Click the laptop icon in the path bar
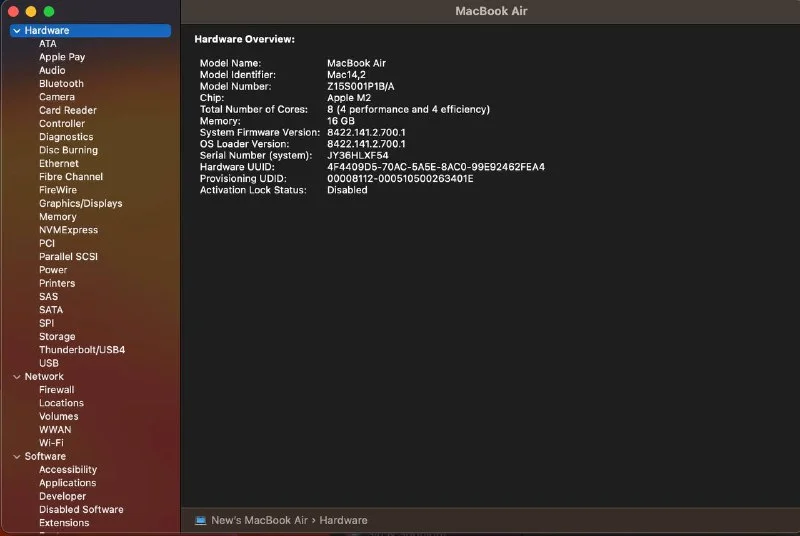 click(200, 520)
